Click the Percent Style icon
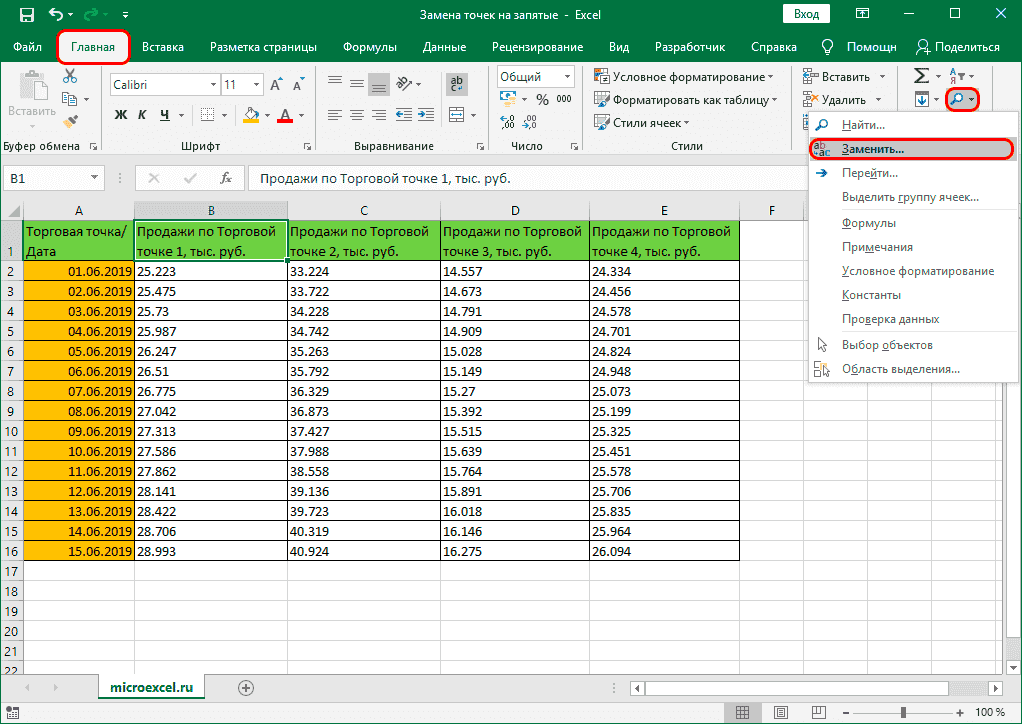This screenshot has height=724, width=1022. point(542,99)
